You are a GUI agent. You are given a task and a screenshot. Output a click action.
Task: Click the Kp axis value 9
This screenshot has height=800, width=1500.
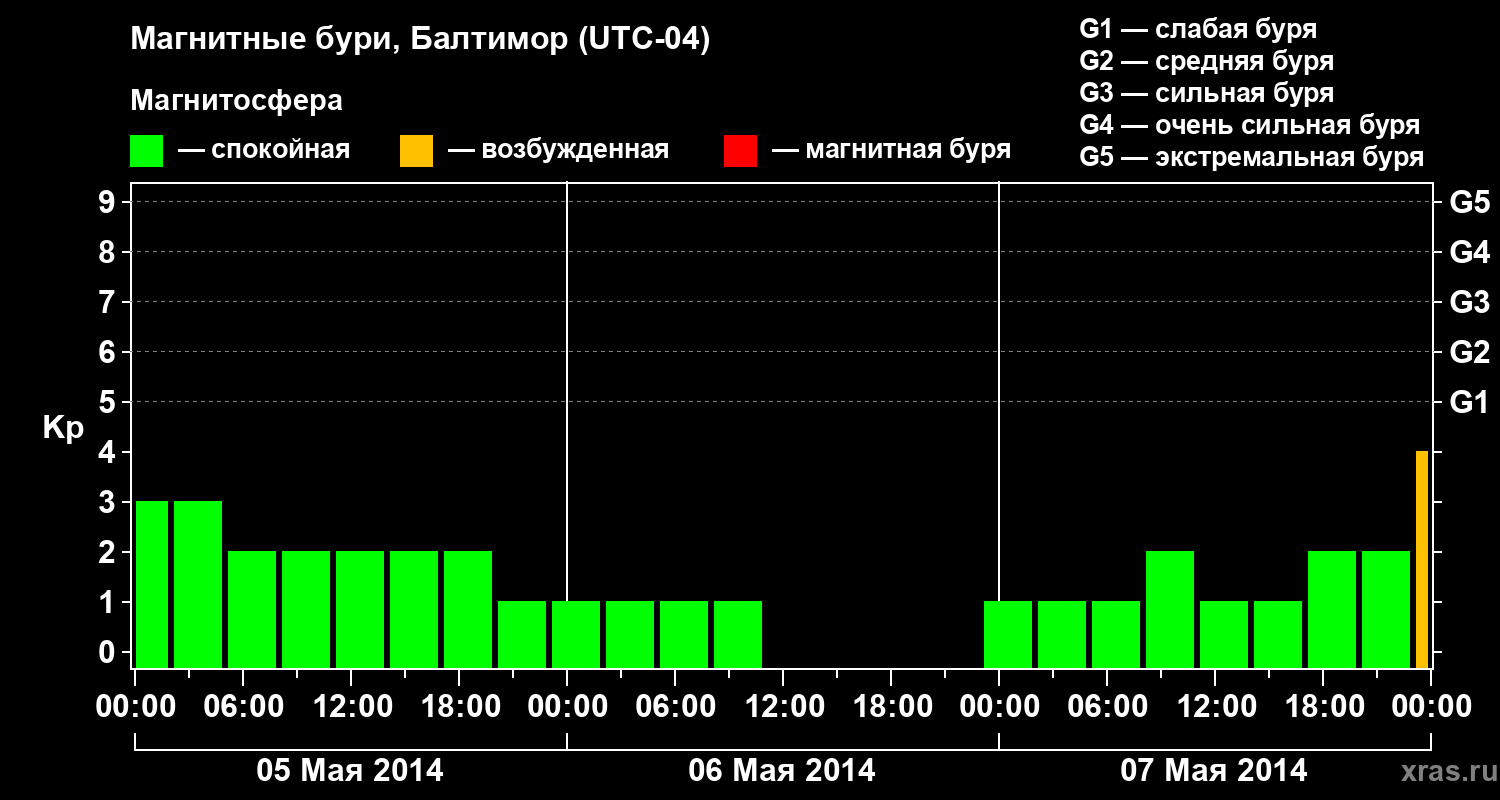(x=109, y=202)
